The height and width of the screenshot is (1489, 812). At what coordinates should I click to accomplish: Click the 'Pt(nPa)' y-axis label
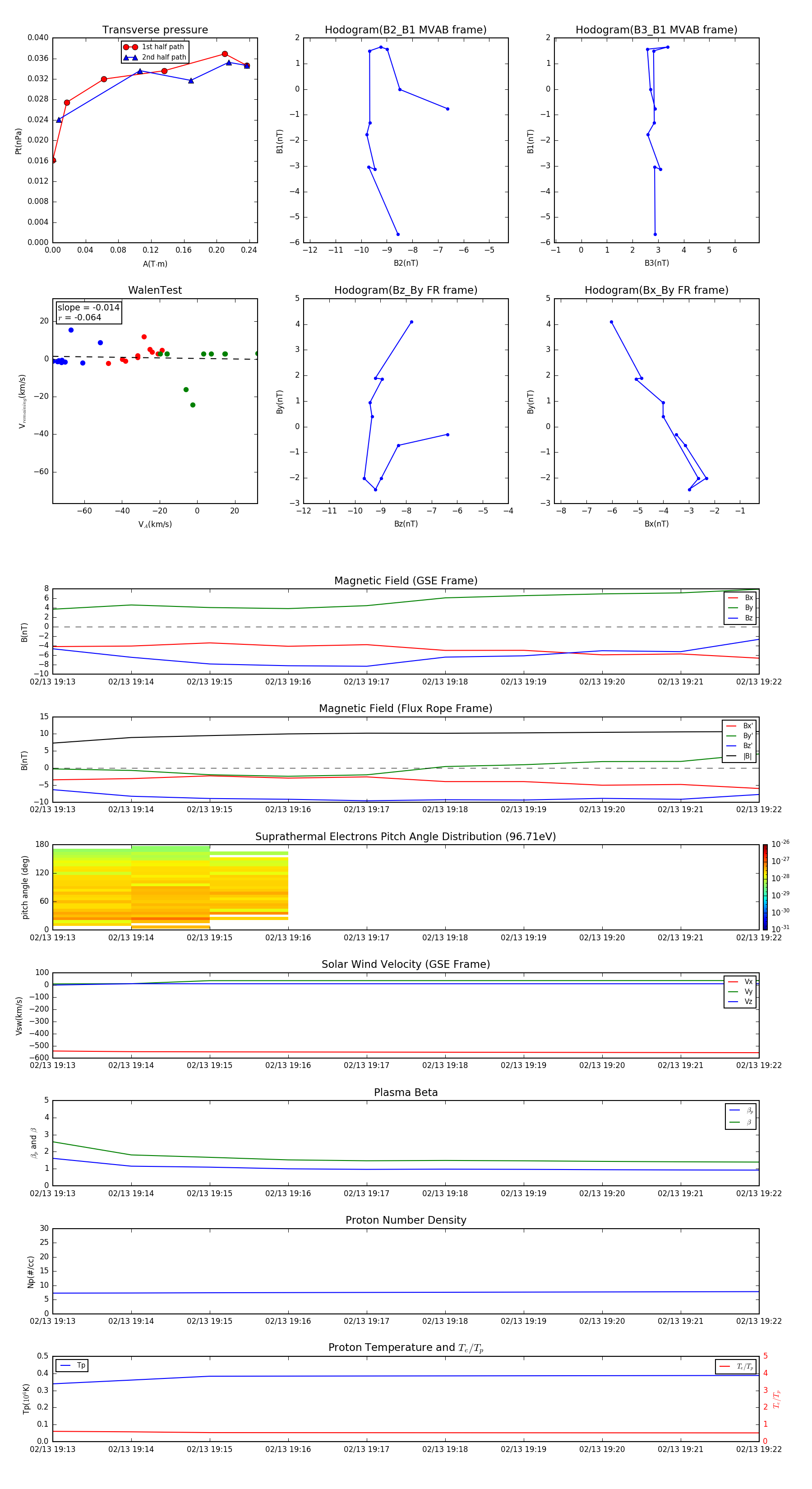click(x=18, y=141)
